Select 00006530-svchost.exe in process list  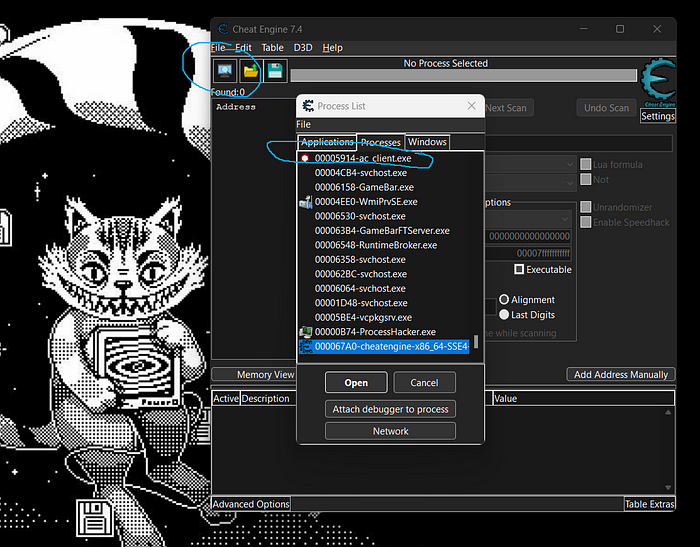[385, 216]
